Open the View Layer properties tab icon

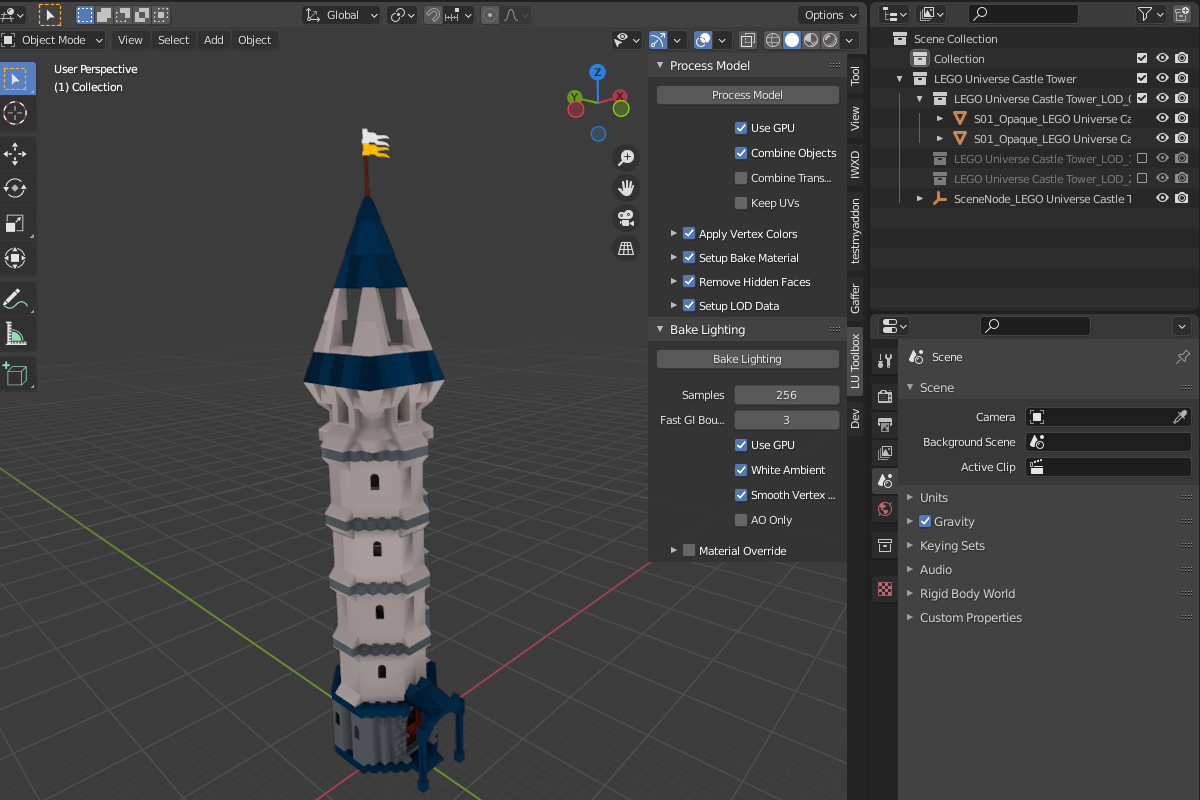tap(884, 453)
